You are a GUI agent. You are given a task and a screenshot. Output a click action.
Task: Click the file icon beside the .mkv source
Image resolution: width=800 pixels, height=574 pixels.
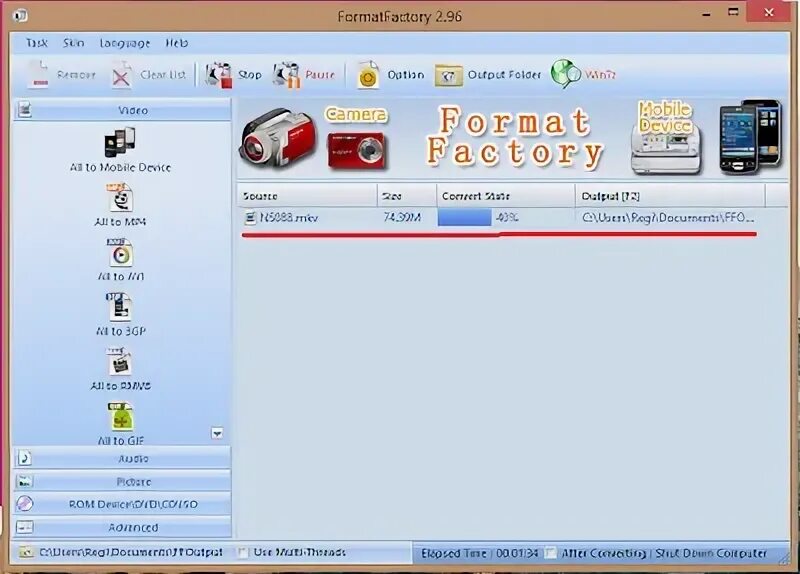(x=250, y=218)
